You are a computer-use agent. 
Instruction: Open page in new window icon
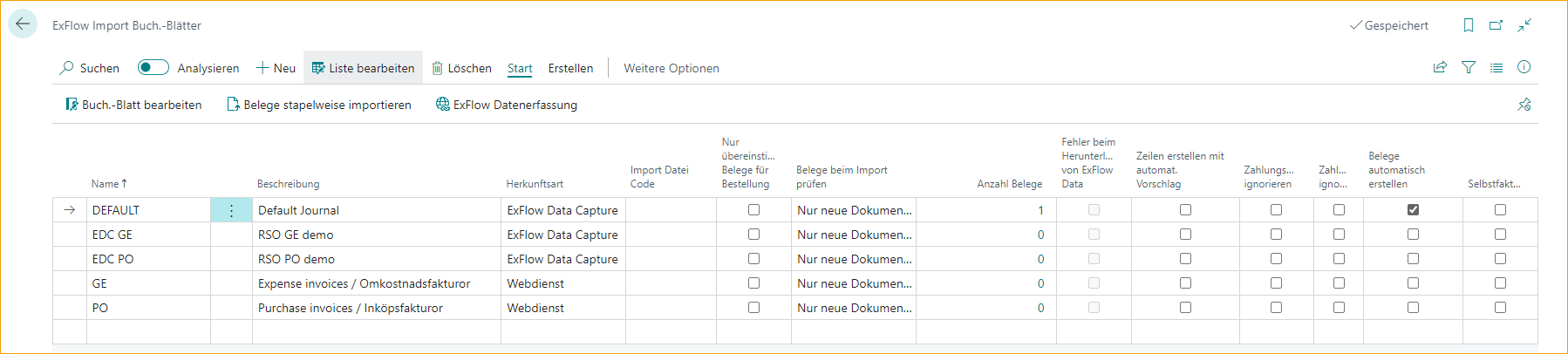click(1496, 25)
